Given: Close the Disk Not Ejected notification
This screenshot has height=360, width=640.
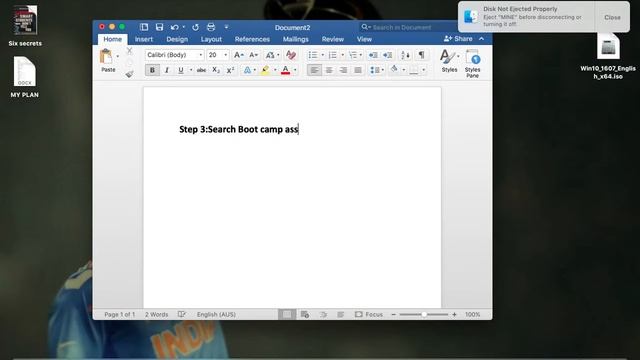Looking at the screenshot, I should tap(612, 17).
